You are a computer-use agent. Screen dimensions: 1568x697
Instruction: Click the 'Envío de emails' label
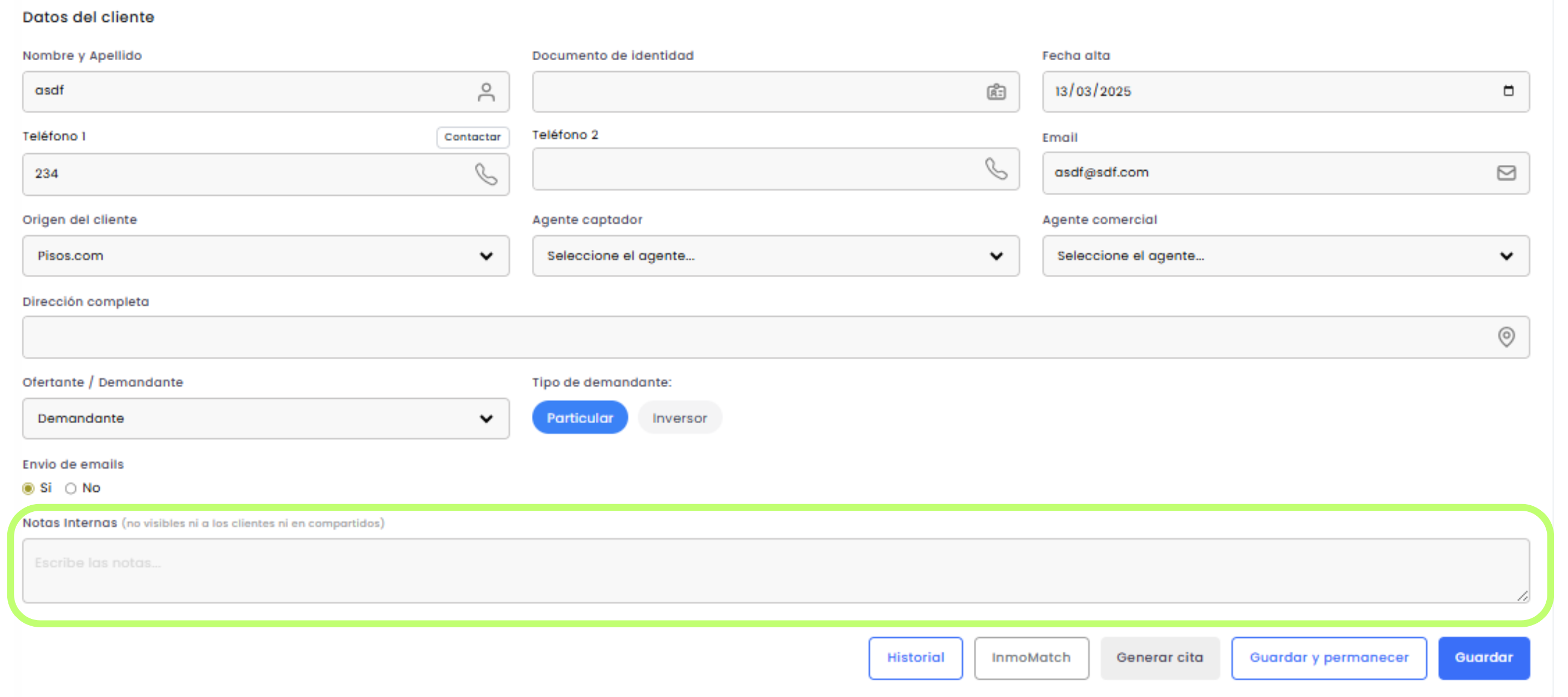73,464
